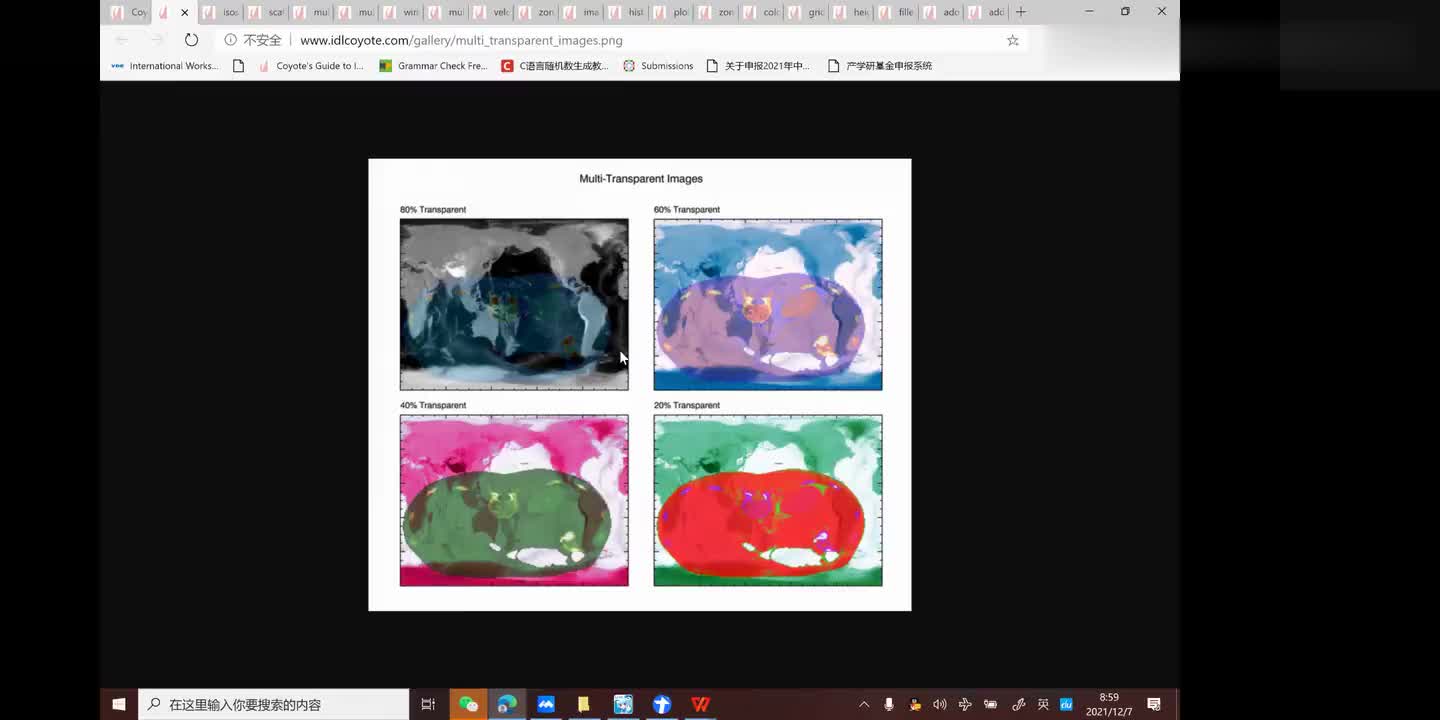Image resolution: width=1440 pixels, height=720 pixels.
Task: Click the pen/link tray icon
Action: (x=1018, y=704)
